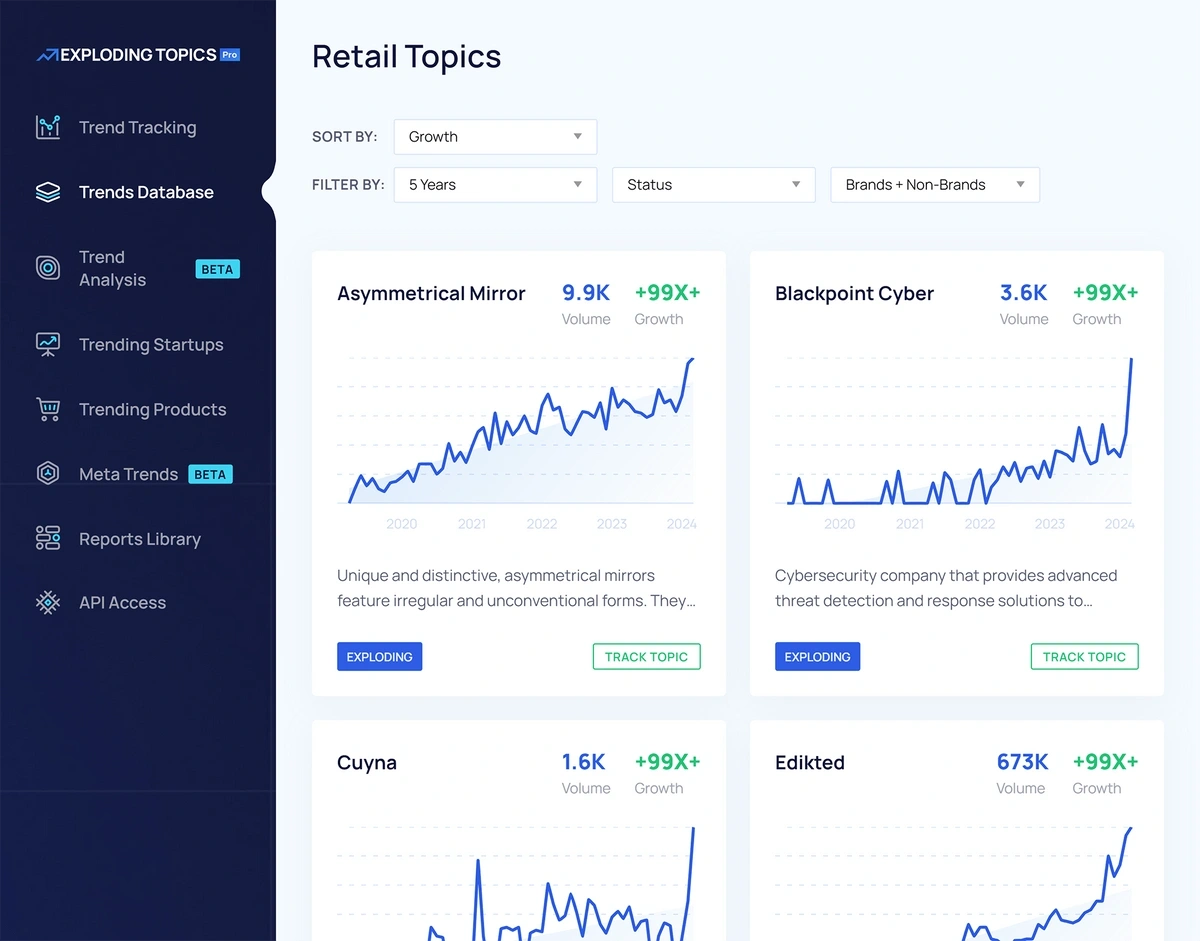Viewport: 1200px width, 941px height.
Task: Click the BETA badge beside Meta Trends
Action: (210, 474)
